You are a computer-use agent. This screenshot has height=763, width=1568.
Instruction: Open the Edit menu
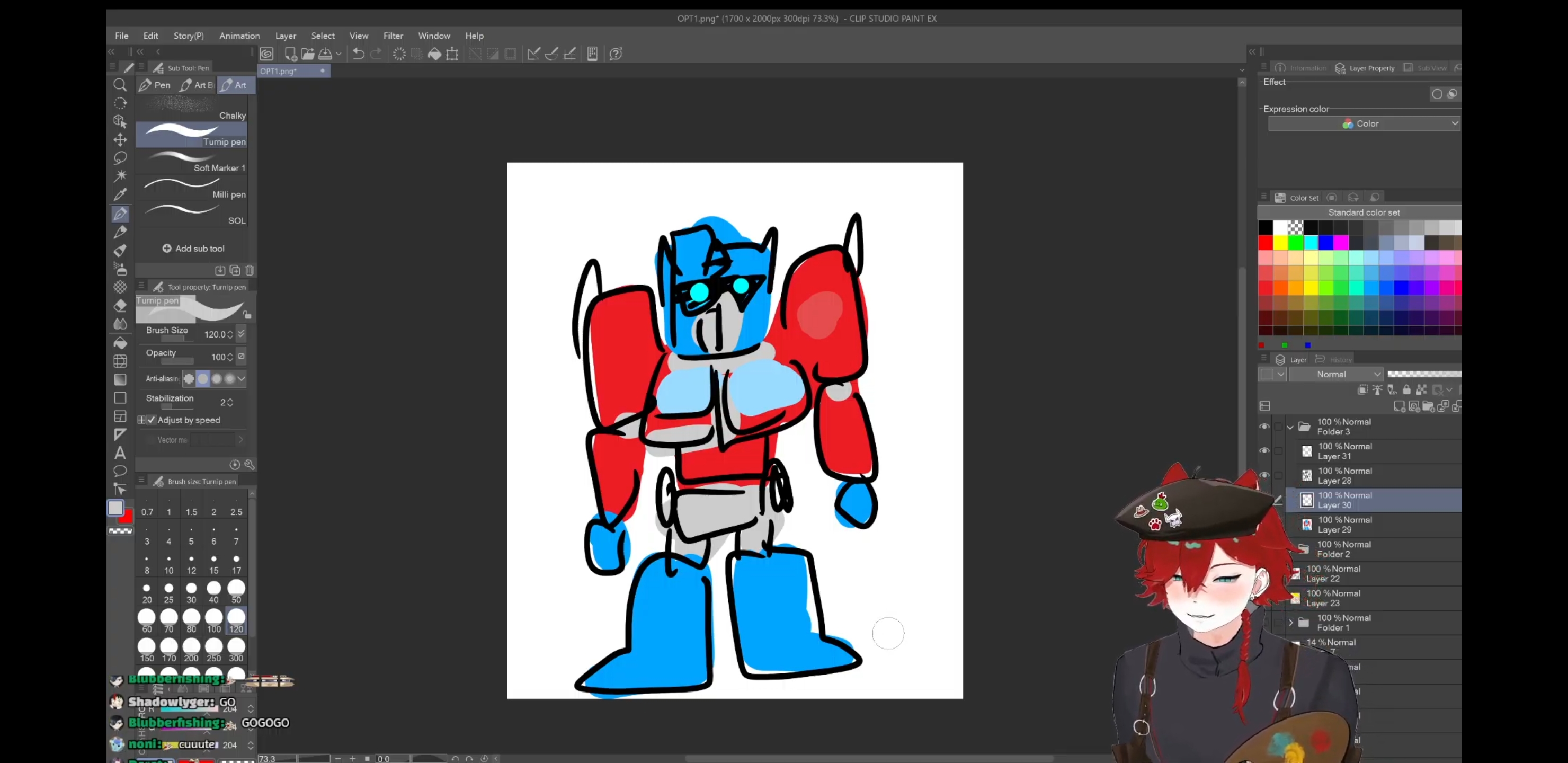(x=150, y=36)
